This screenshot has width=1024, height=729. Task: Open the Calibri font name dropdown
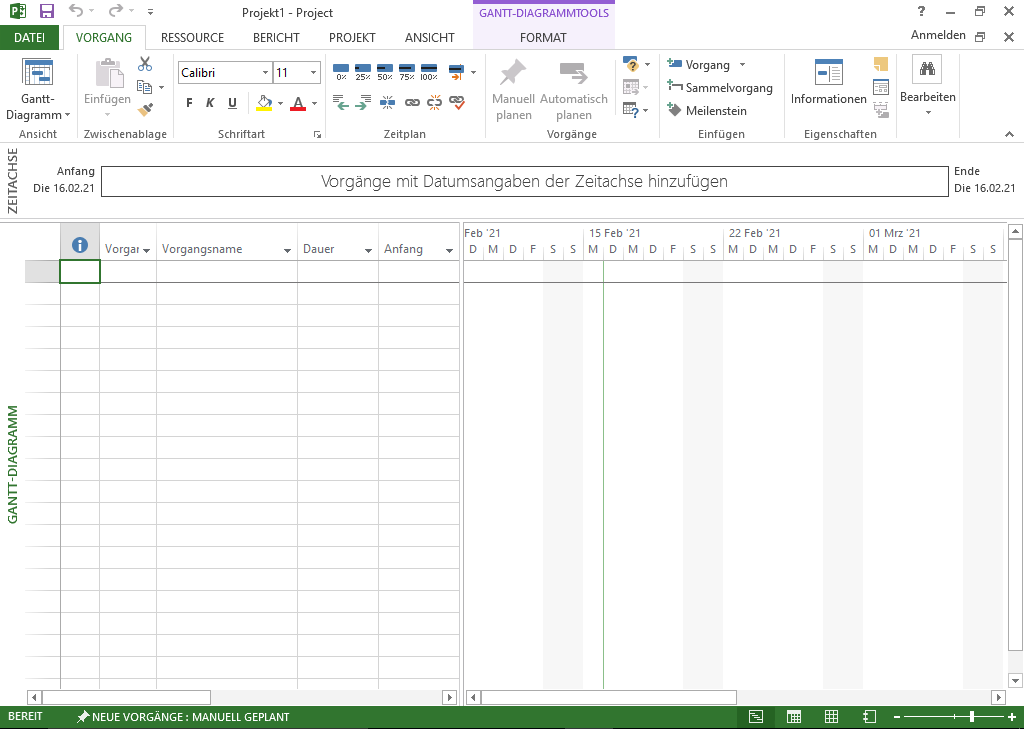pyautogui.click(x=265, y=73)
